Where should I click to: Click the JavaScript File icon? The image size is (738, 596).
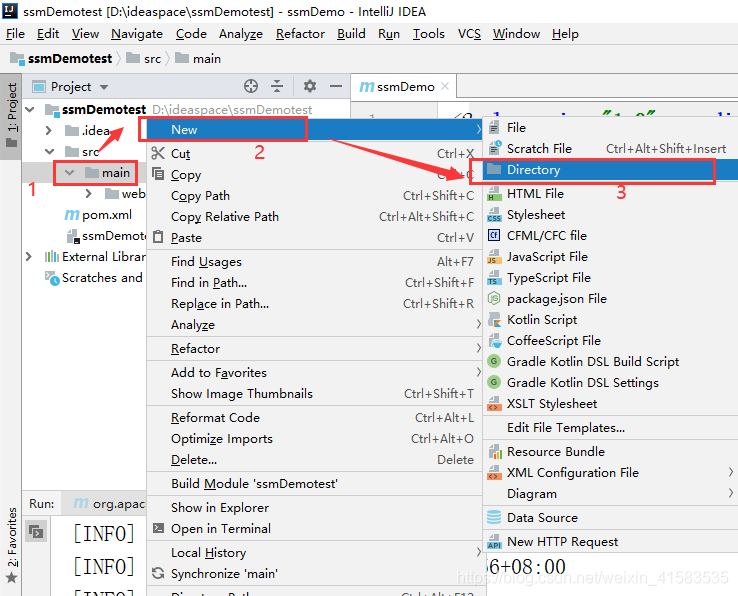coord(493,257)
